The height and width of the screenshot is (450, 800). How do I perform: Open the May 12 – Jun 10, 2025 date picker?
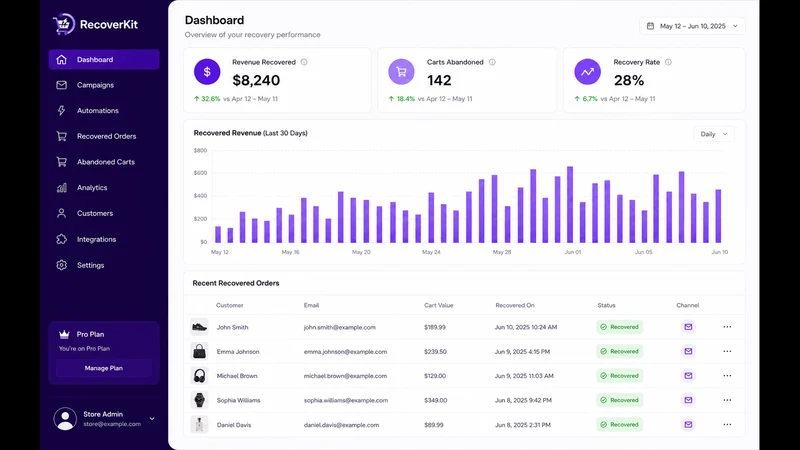tap(692, 26)
